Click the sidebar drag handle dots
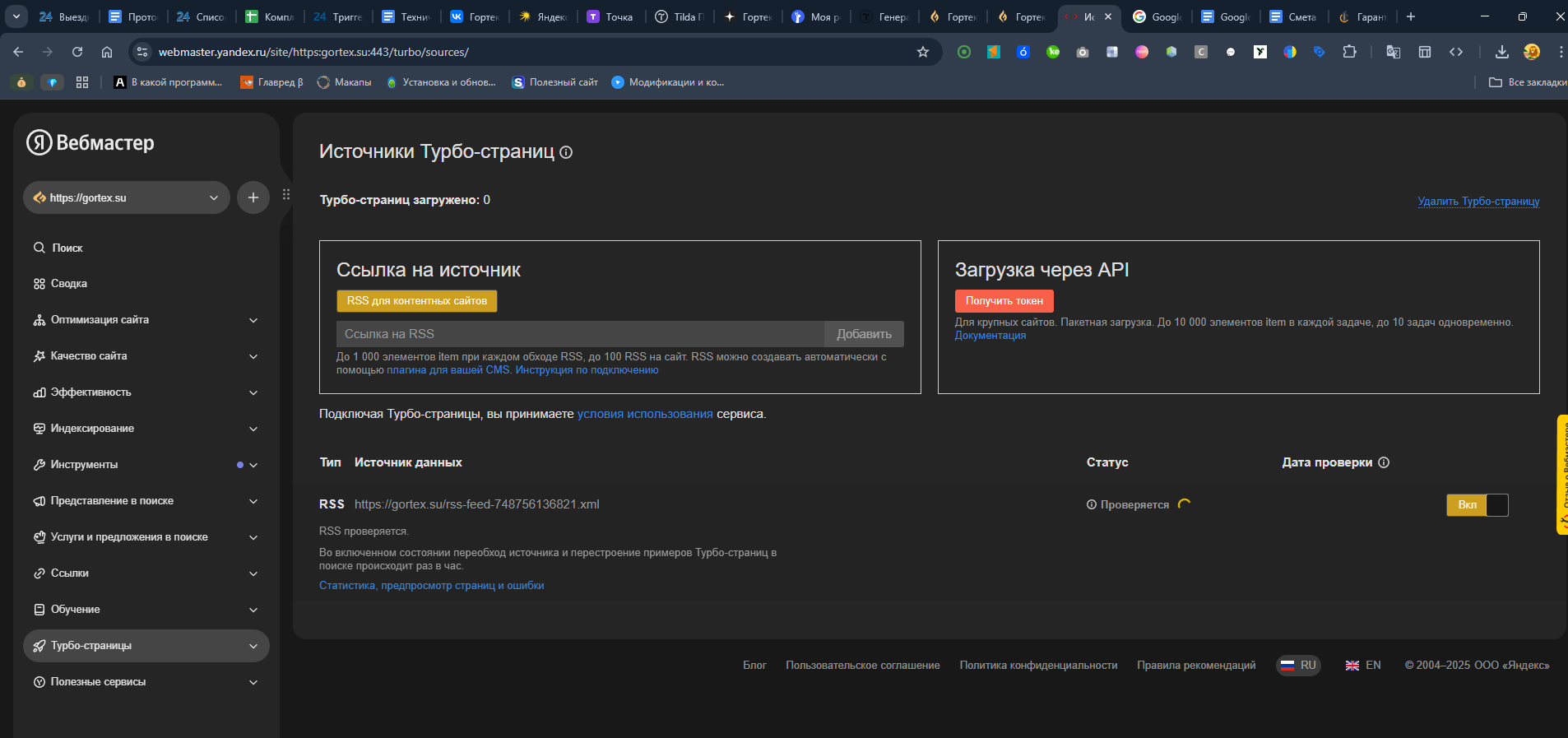 [286, 194]
